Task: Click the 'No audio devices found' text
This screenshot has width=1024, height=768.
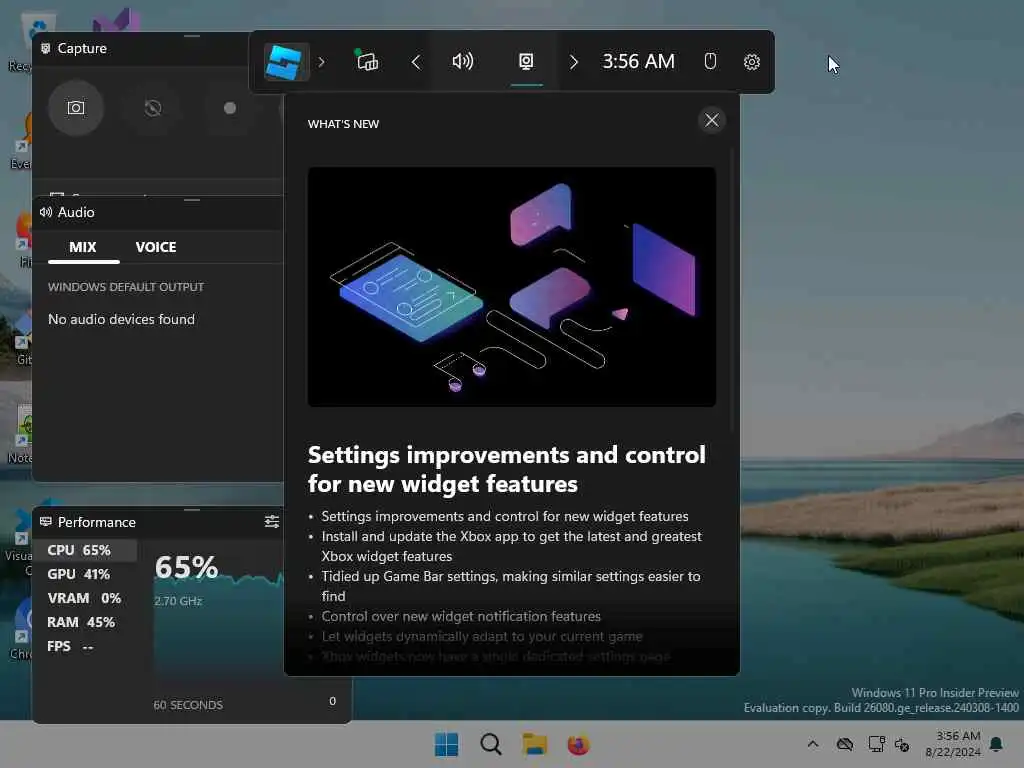Action: [x=121, y=319]
